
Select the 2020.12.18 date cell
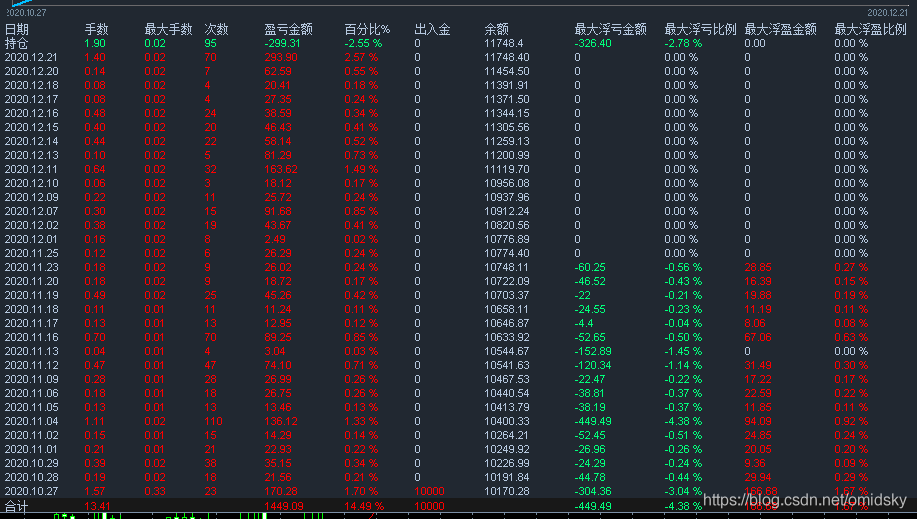31,85
